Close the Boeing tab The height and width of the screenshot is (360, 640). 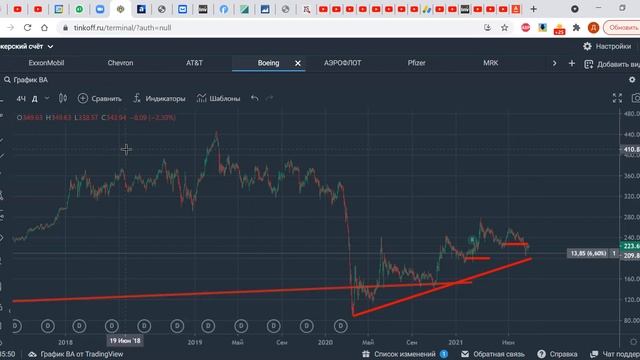(298, 63)
